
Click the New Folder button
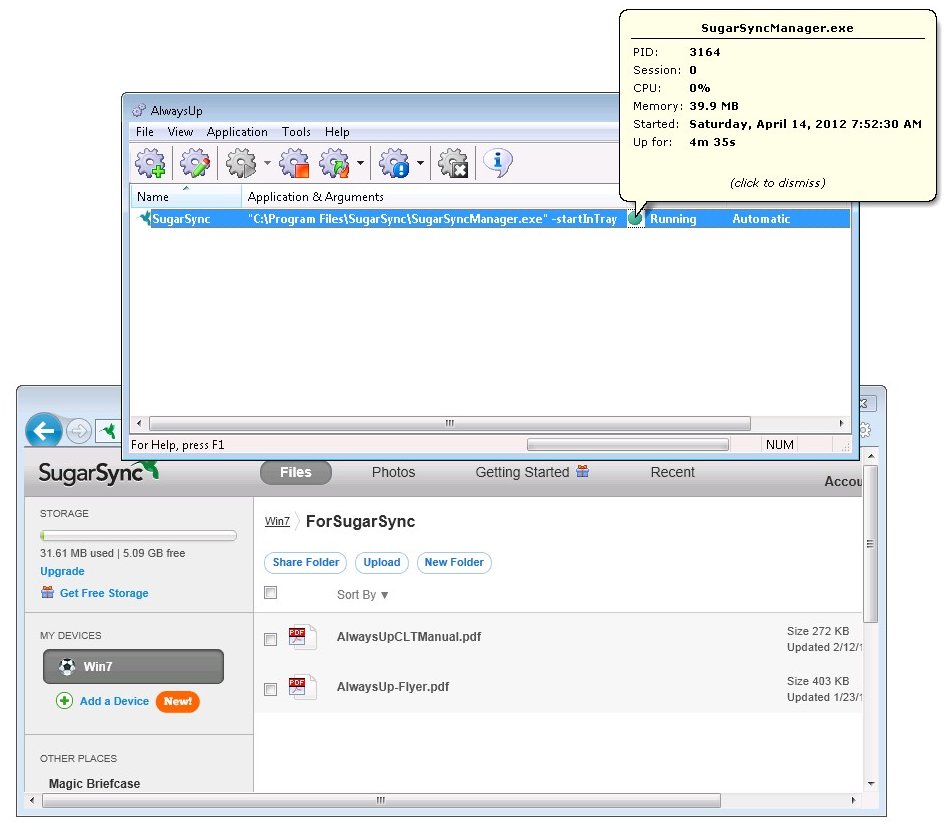pyautogui.click(x=454, y=562)
